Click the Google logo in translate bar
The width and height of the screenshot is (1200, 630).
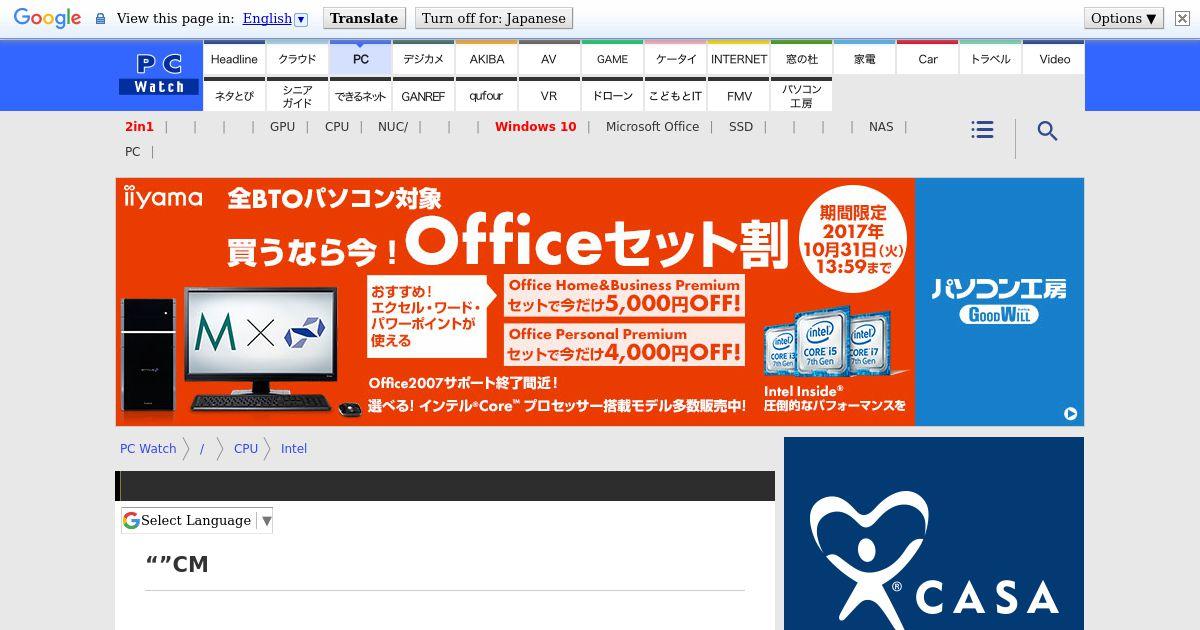[x=47, y=18]
